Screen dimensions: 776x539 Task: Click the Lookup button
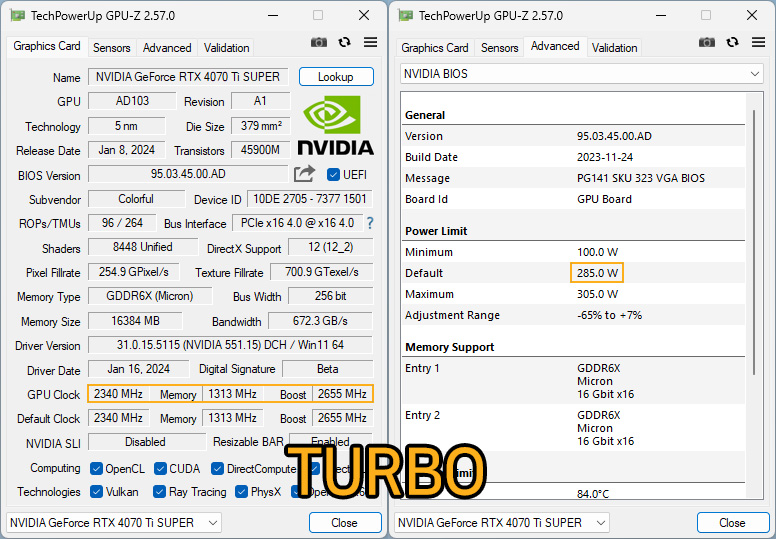click(336, 77)
